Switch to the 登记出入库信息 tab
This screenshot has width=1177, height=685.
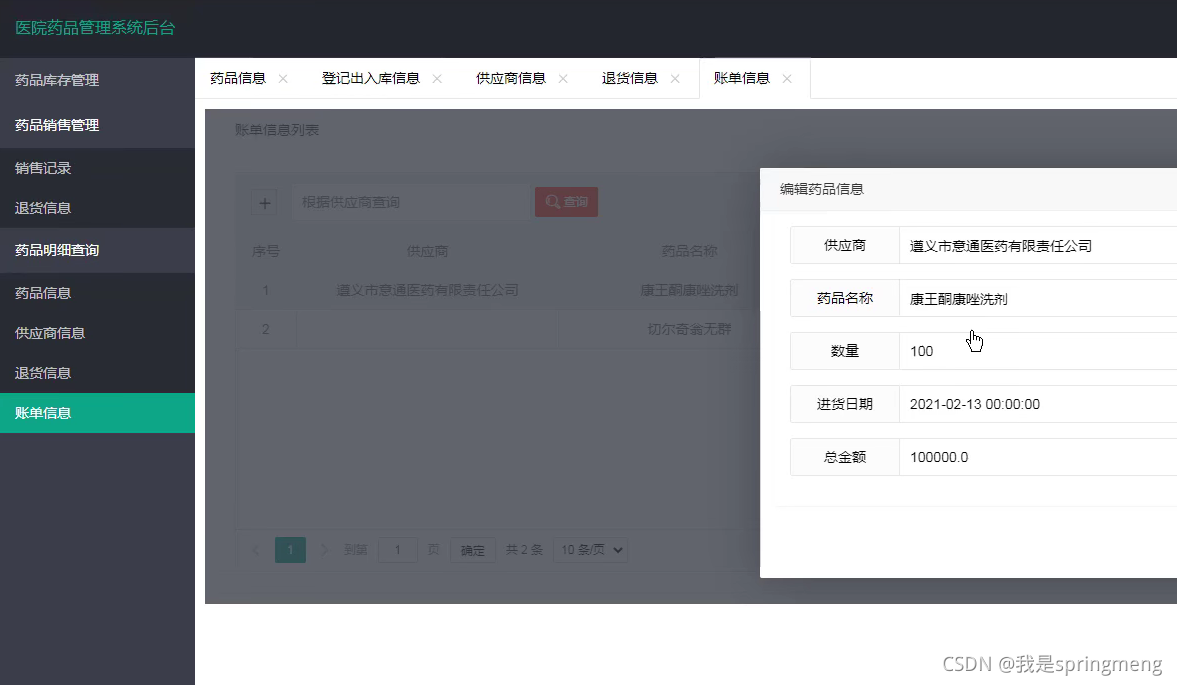pos(370,79)
